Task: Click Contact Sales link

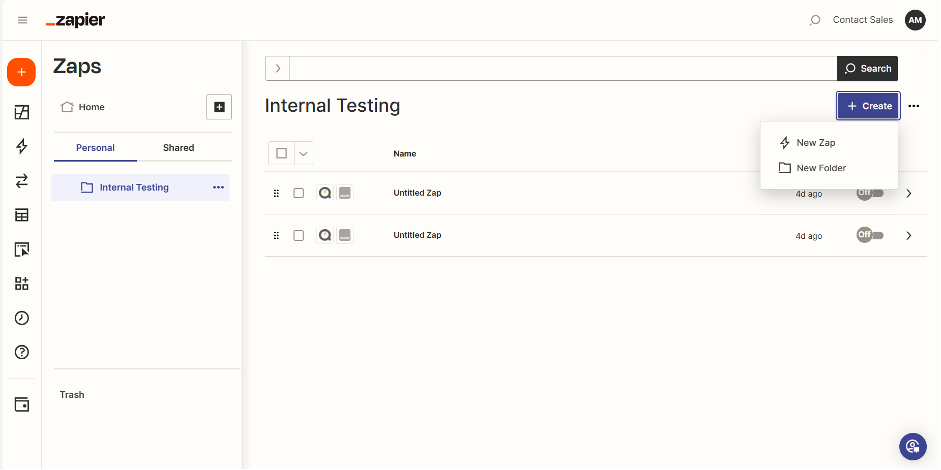Action: 863,20
